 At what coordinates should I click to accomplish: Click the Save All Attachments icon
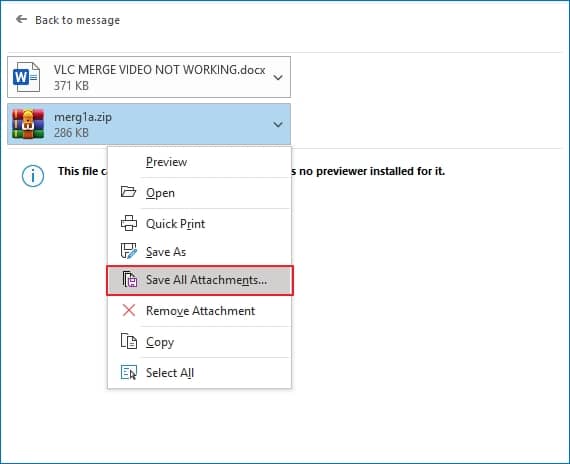(129, 279)
